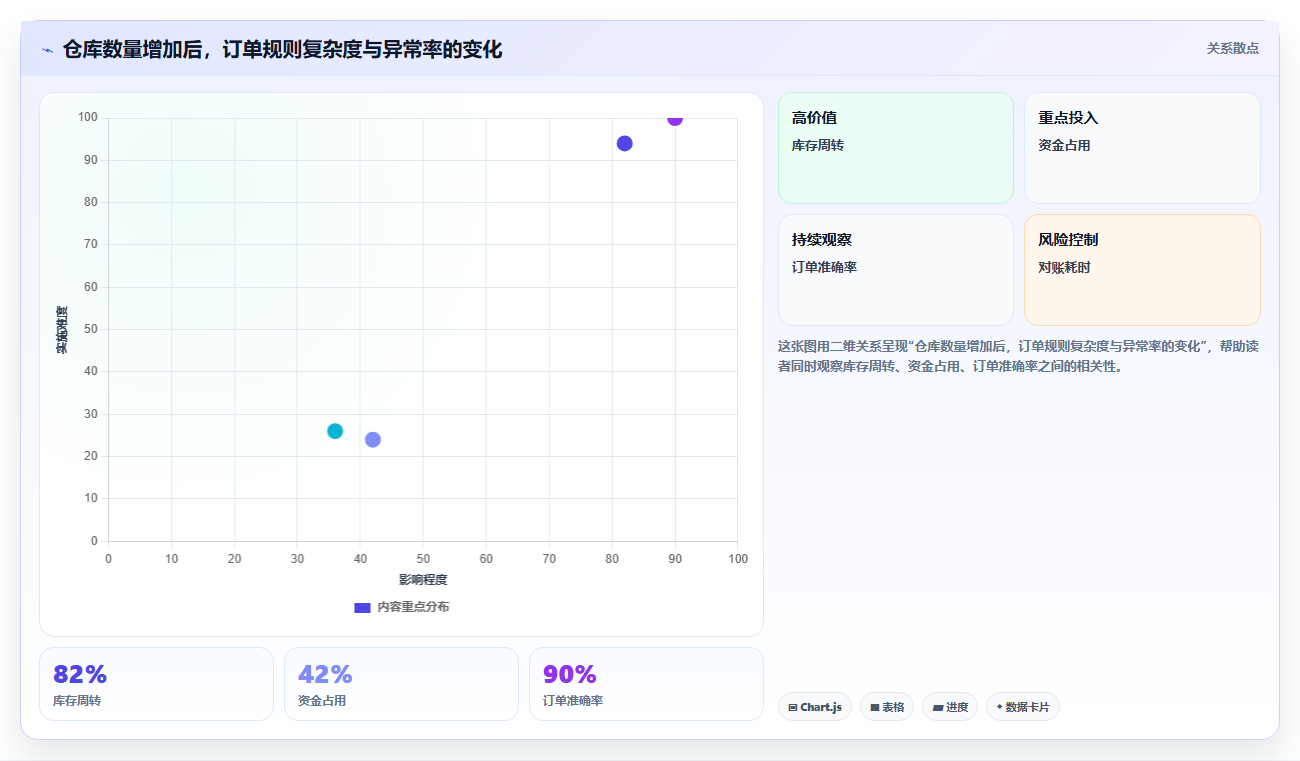The image size is (1300, 761).
Task: Click the 42% value text
Action: 325,674
